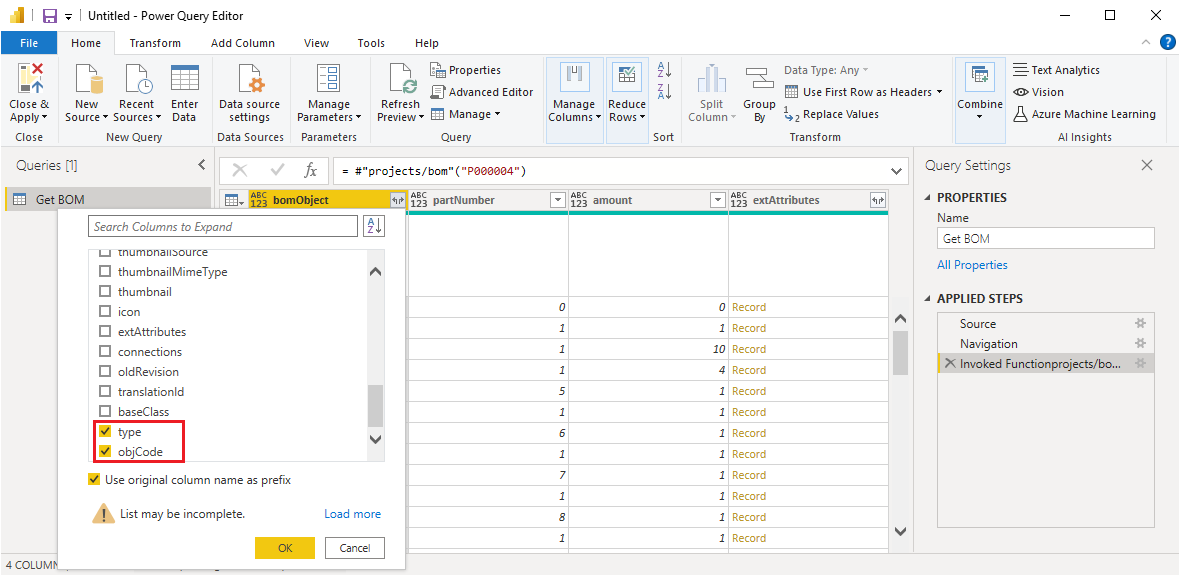The width and height of the screenshot is (1180, 576).
Task: Open the Manage Columns dropdown
Action: coord(574,110)
